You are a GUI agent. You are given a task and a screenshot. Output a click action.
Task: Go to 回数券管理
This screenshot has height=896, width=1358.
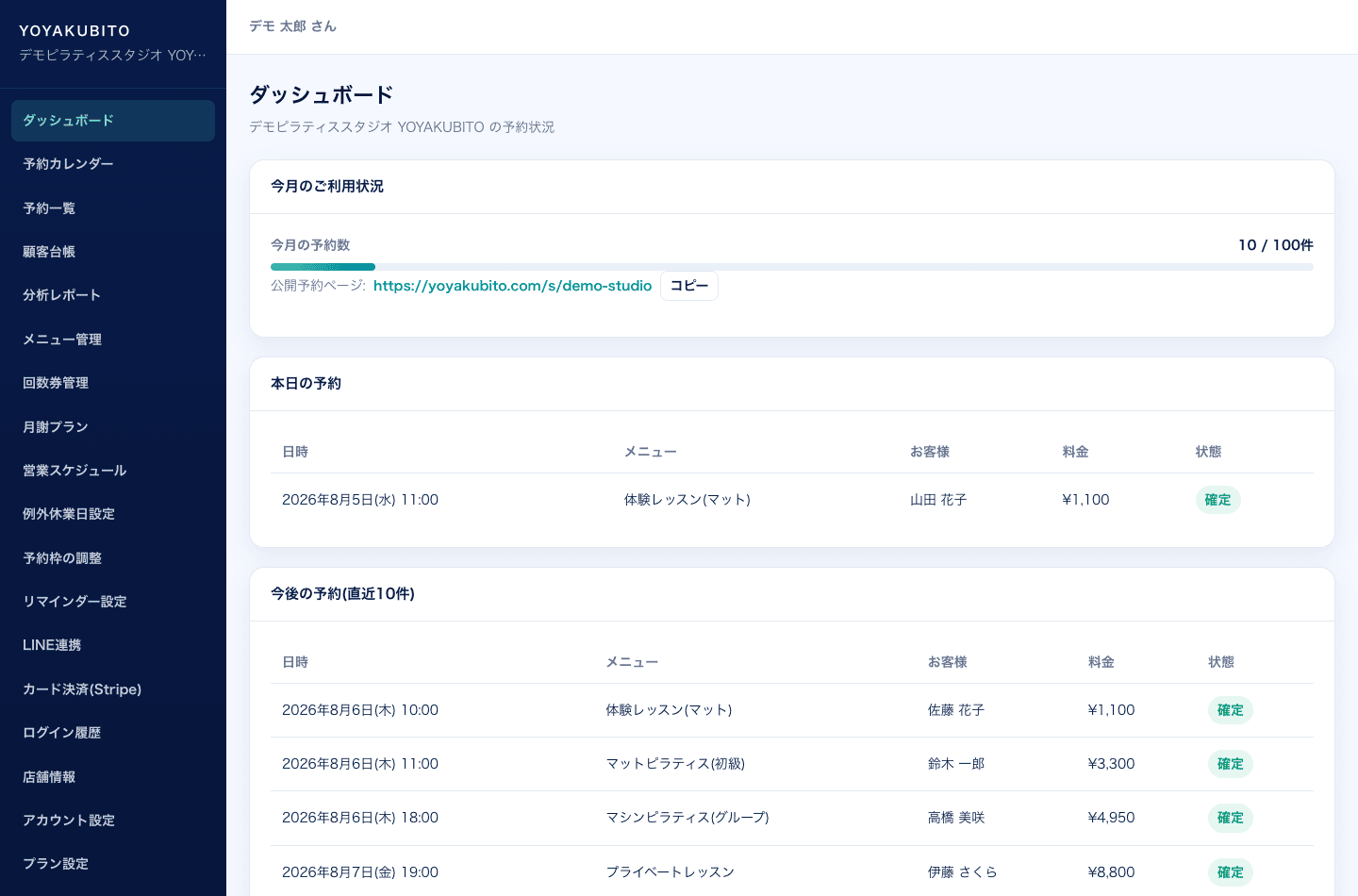(x=113, y=383)
